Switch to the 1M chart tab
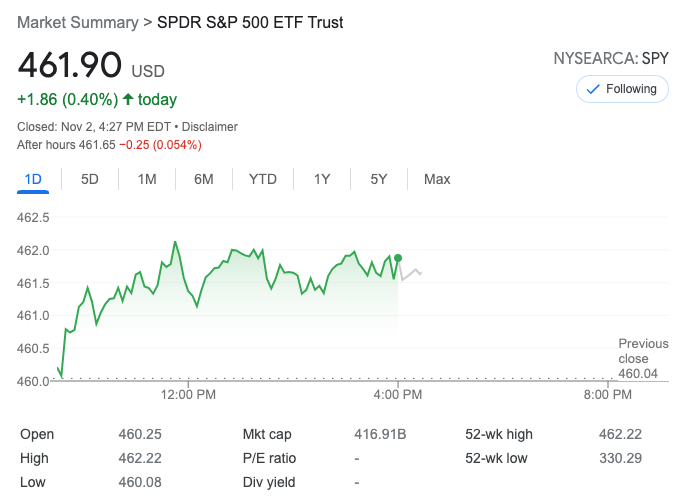 (147, 179)
